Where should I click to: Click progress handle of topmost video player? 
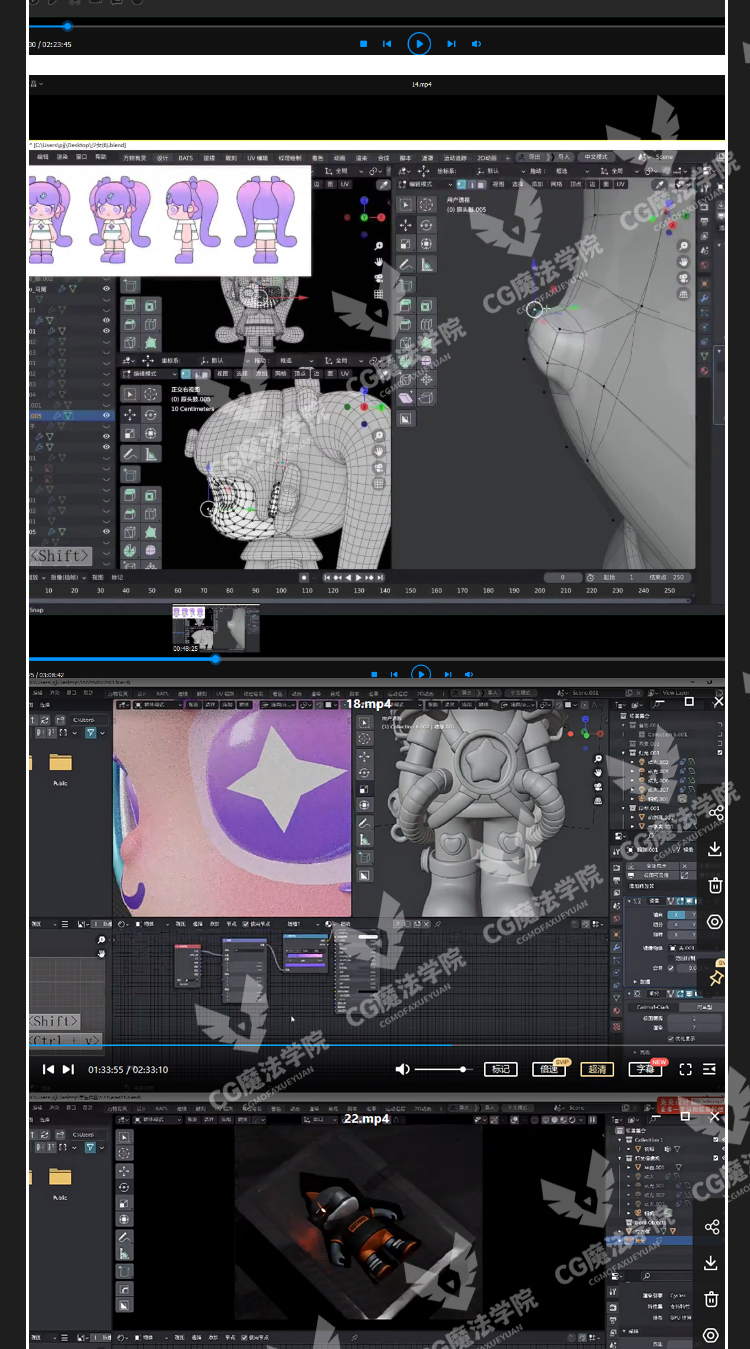68,26
